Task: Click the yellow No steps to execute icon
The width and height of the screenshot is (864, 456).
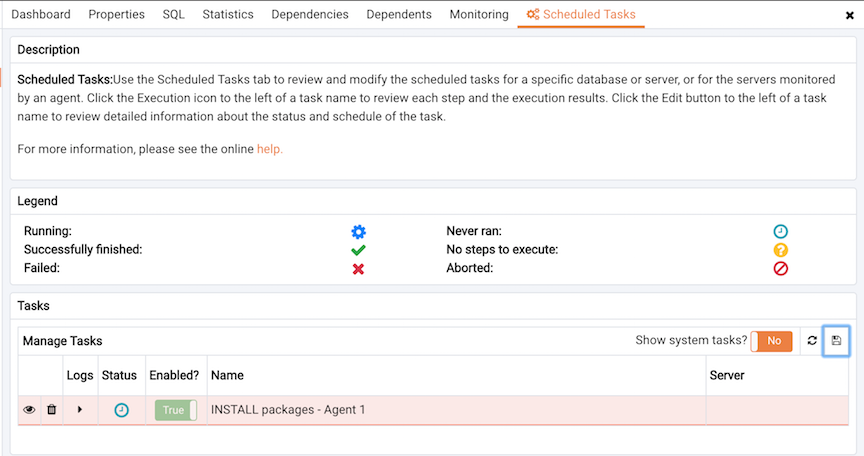Action: pyautogui.click(x=780, y=250)
